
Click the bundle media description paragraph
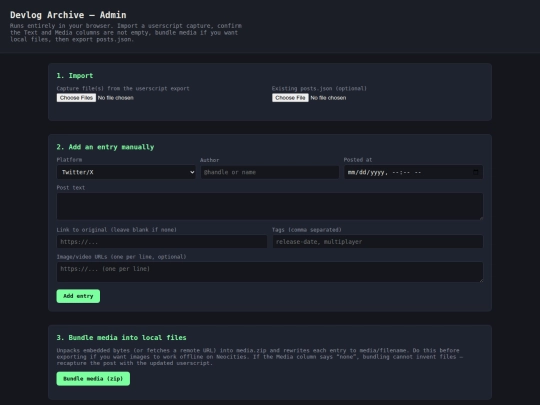pos(260,357)
